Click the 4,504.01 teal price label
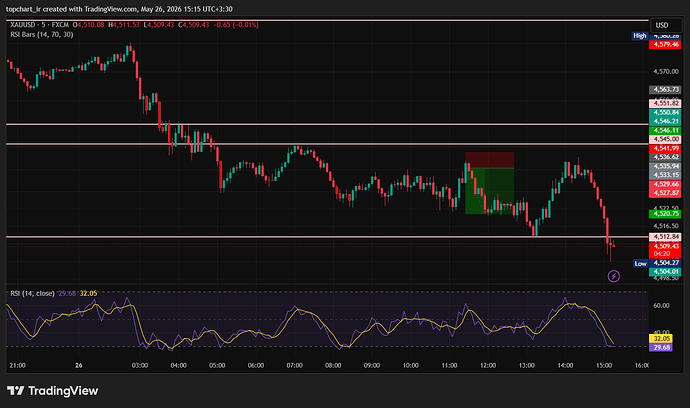Viewport: 690px width, 408px height. (665, 272)
